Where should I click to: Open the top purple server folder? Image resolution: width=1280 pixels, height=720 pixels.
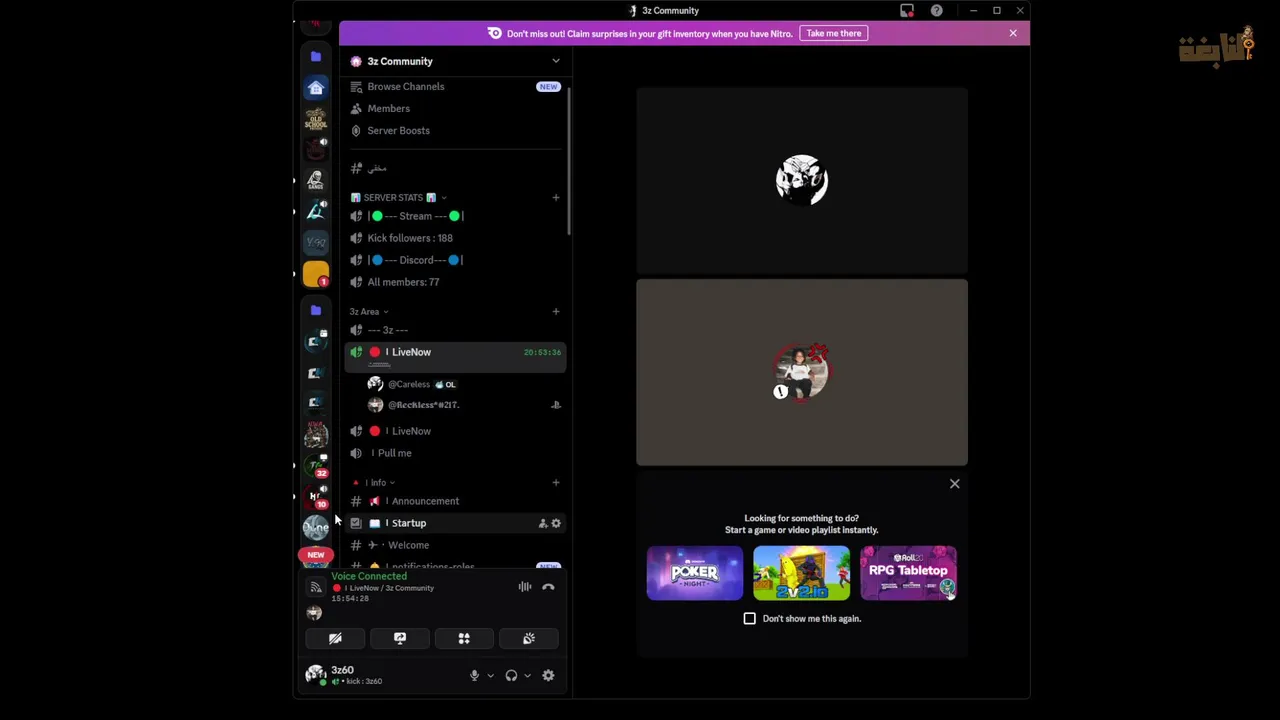[316, 57]
